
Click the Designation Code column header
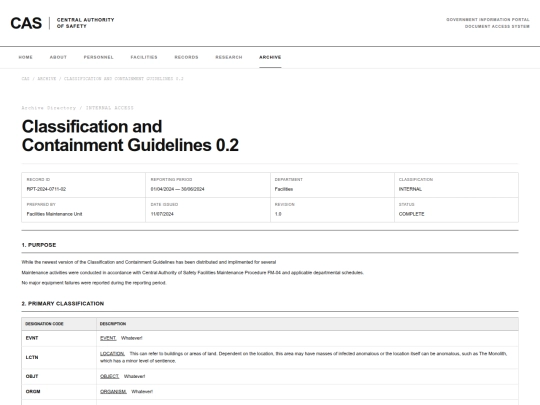(x=44, y=324)
